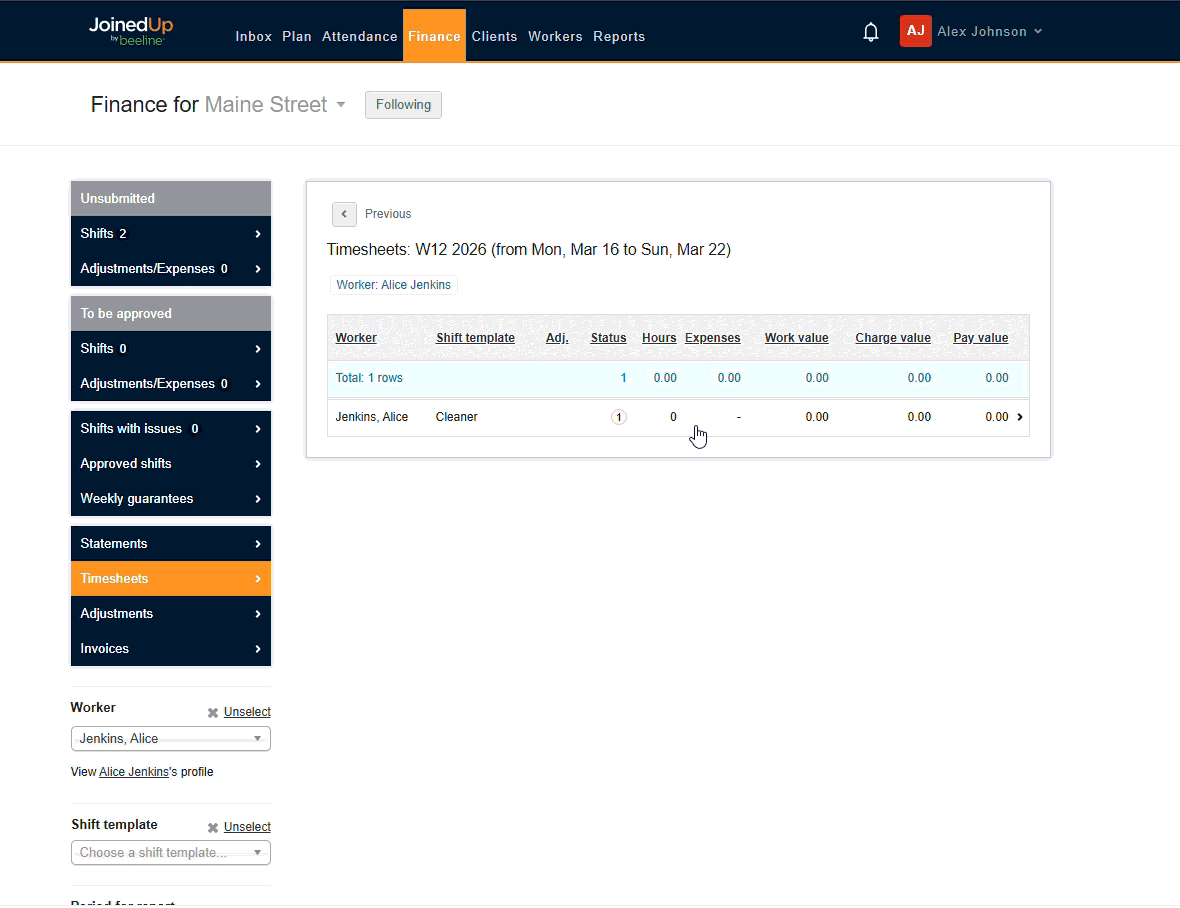Open Jenkins, Alice row via right chevron
Image resolution: width=1180 pixels, height=908 pixels.
(1019, 417)
